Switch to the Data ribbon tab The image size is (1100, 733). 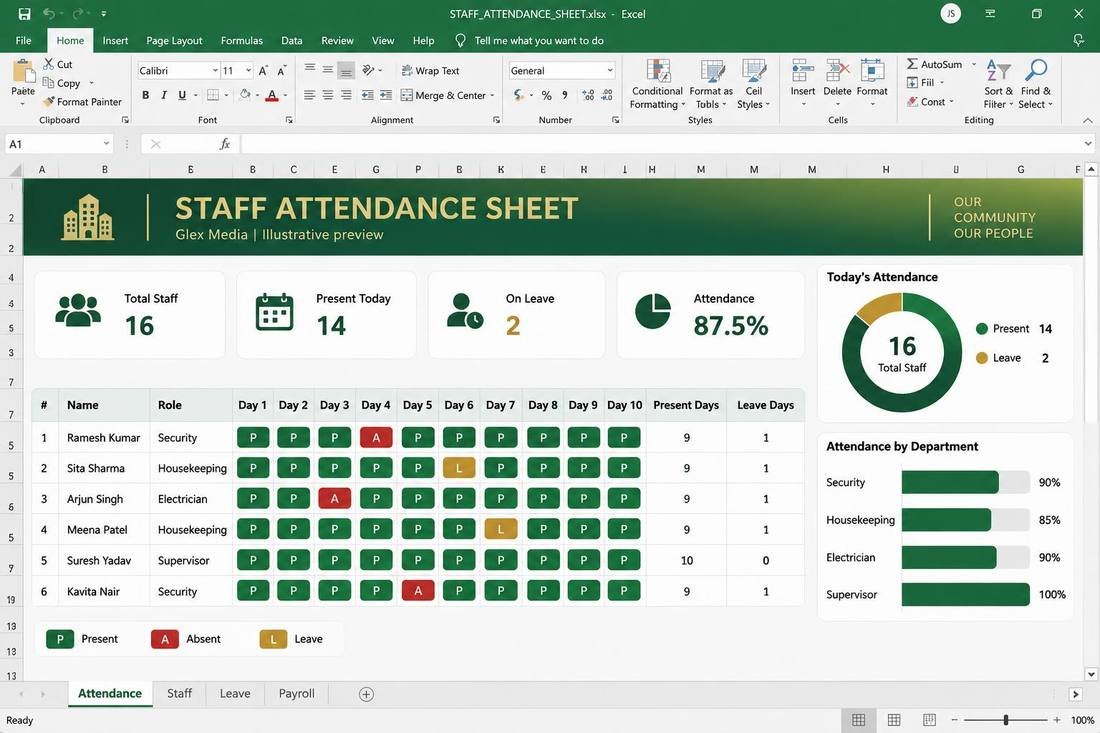[x=292, y=41]
